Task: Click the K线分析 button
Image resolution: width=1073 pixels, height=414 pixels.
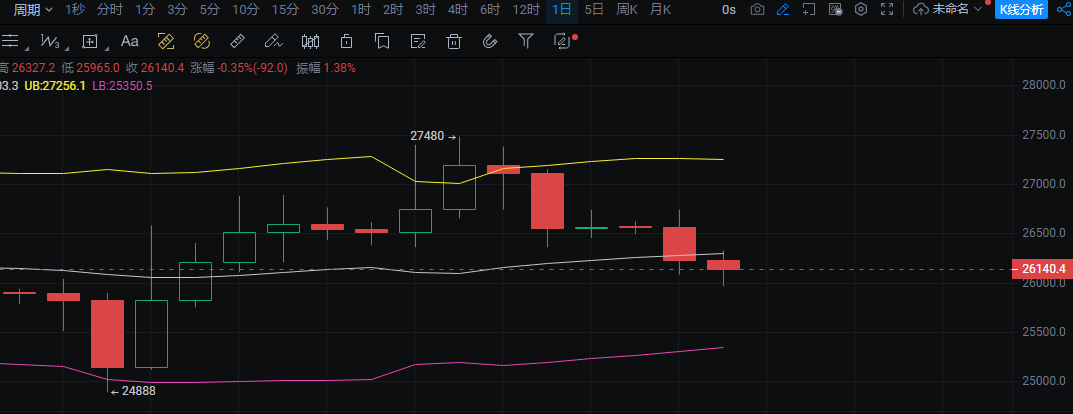Action: click(x=1023, y=10)
